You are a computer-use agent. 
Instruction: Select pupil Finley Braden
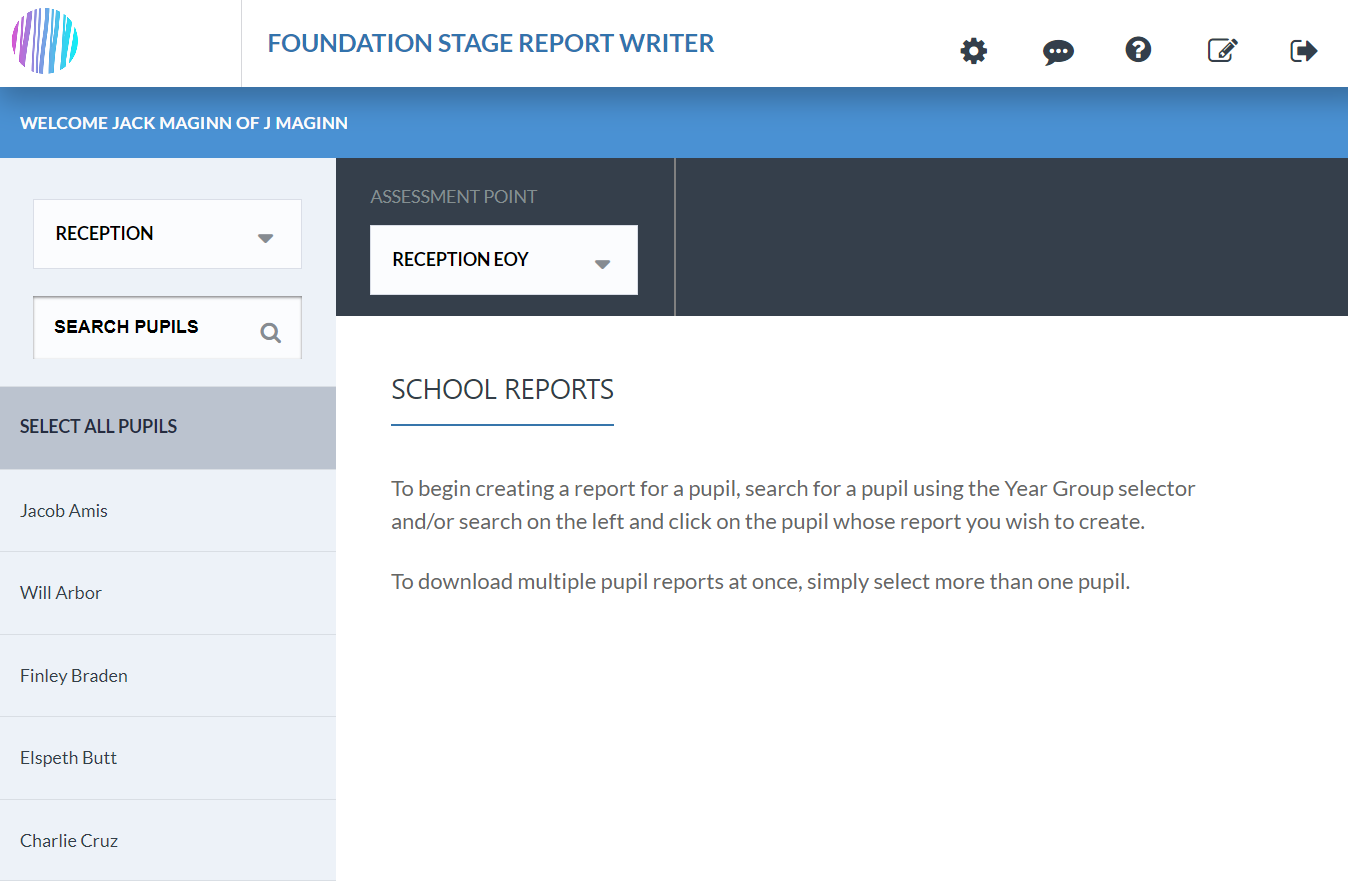point(168,676)
